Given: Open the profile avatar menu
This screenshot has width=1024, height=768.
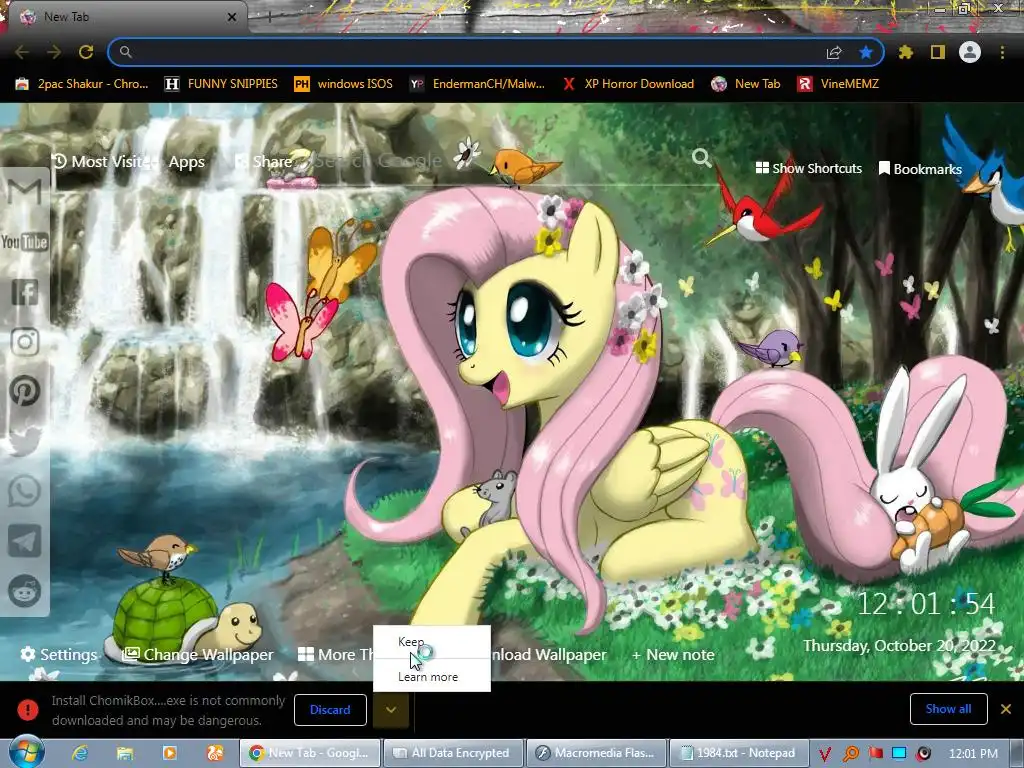Looking at the screenshot, I should click(970, 52).
